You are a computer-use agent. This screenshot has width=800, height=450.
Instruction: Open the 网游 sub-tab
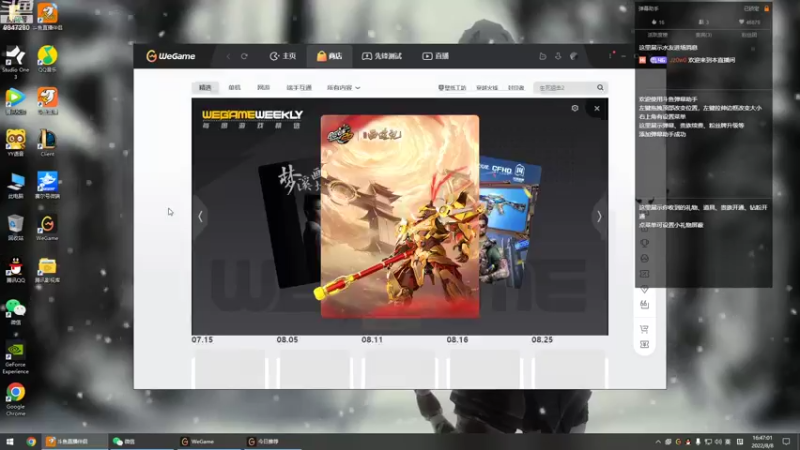point(263,88)
